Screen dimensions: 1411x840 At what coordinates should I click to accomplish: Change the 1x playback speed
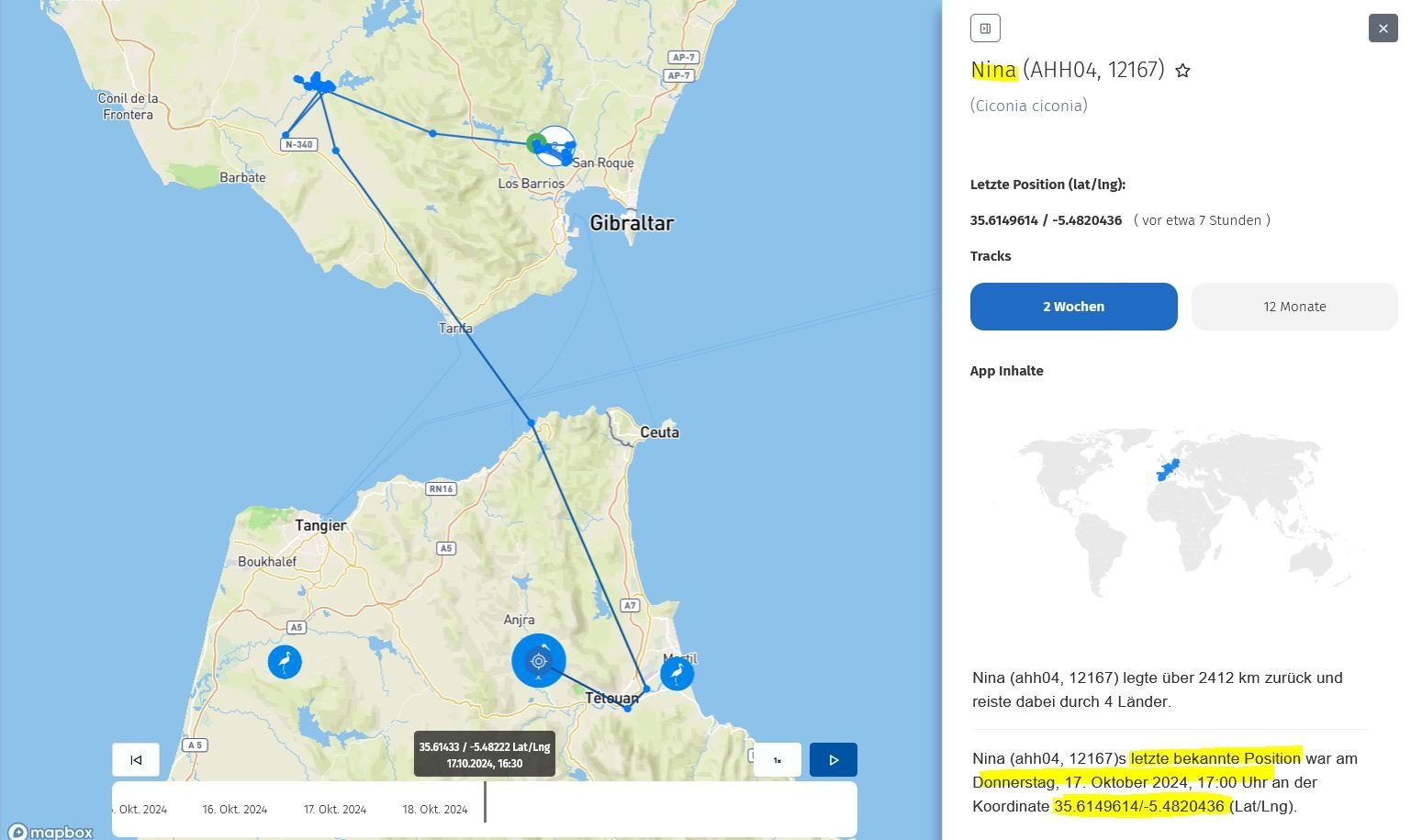(x=778, y=760)
